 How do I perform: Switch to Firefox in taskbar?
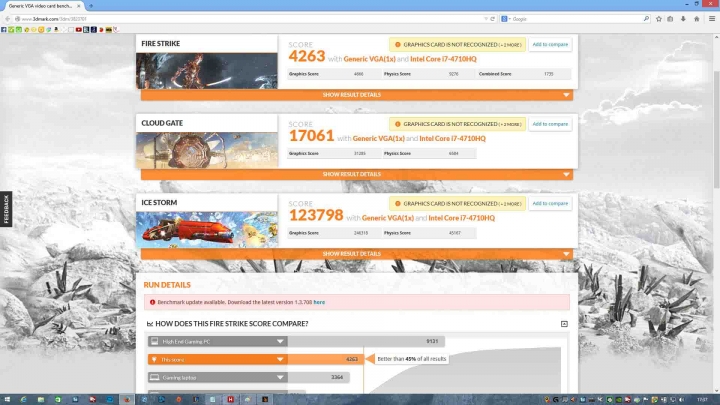tap(127, 399)
